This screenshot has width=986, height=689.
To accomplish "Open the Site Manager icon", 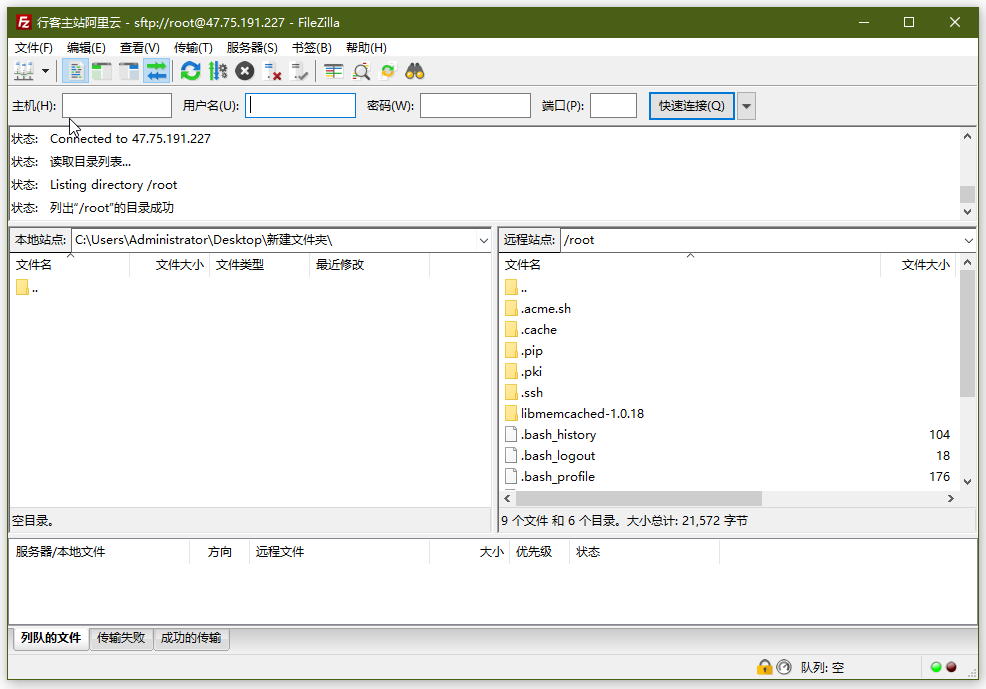I will [24, 72].
